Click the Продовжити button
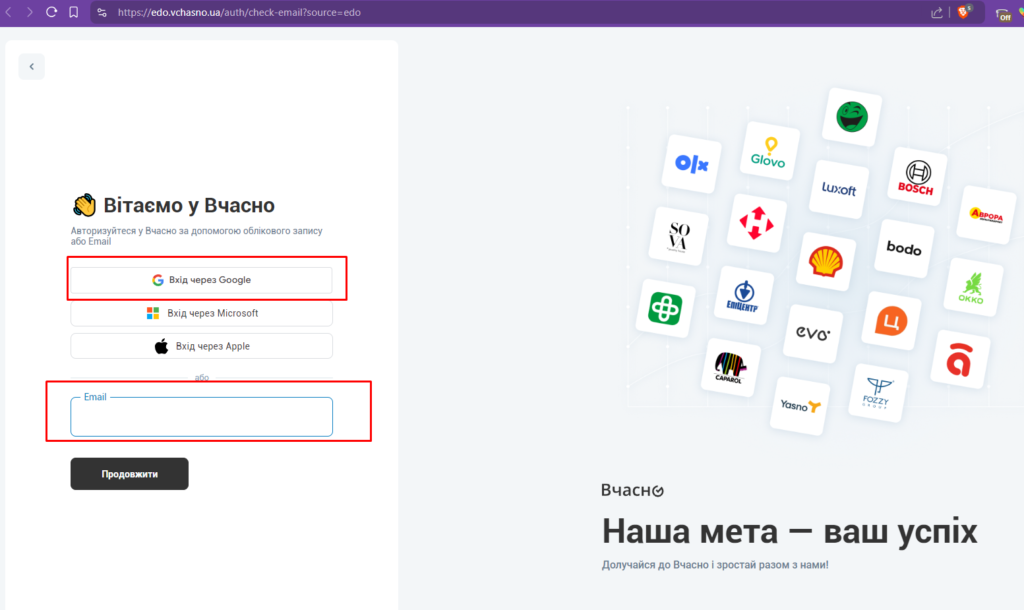 click(x=129, y=474)
